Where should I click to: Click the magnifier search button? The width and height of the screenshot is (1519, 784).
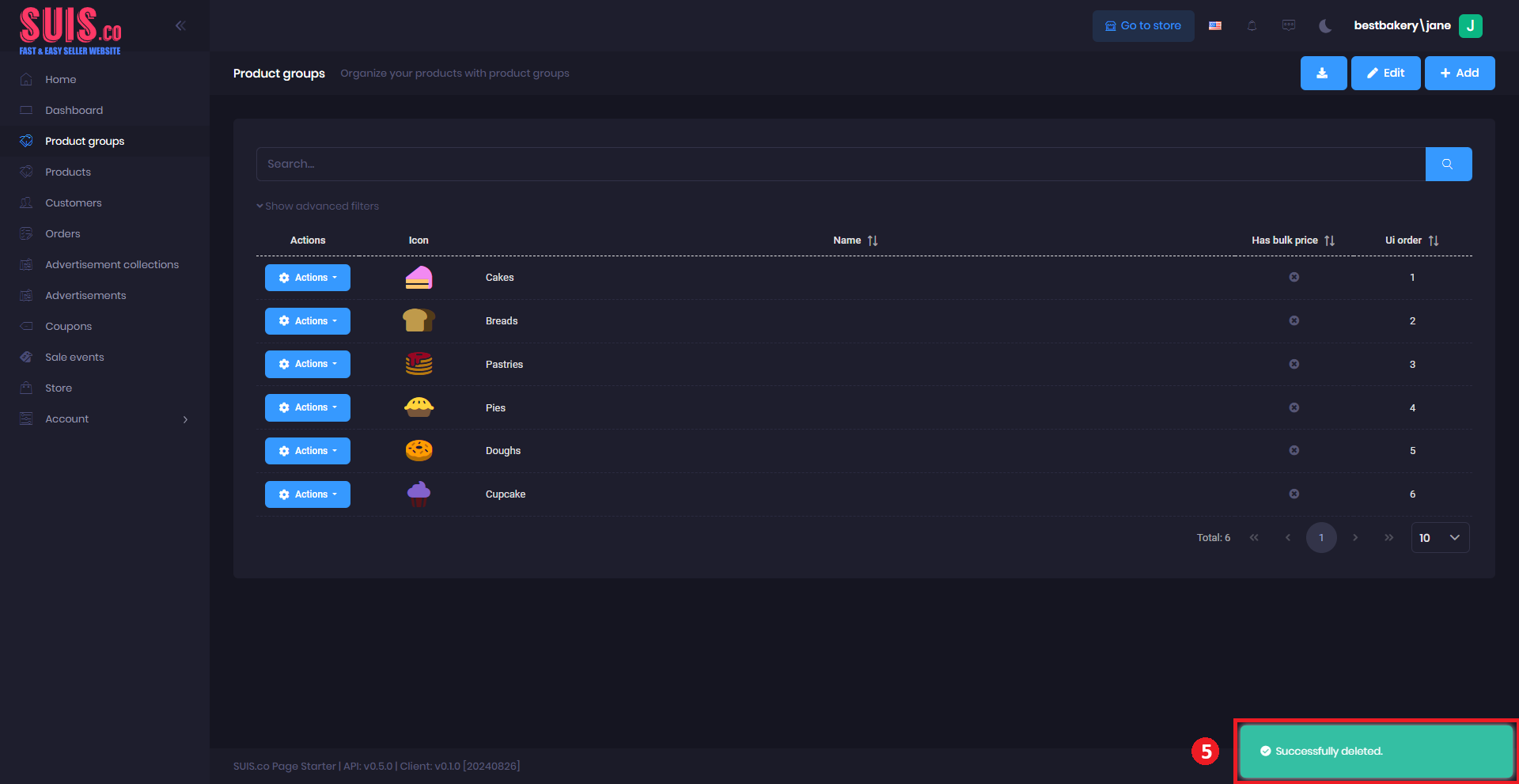coord(1449,164)
